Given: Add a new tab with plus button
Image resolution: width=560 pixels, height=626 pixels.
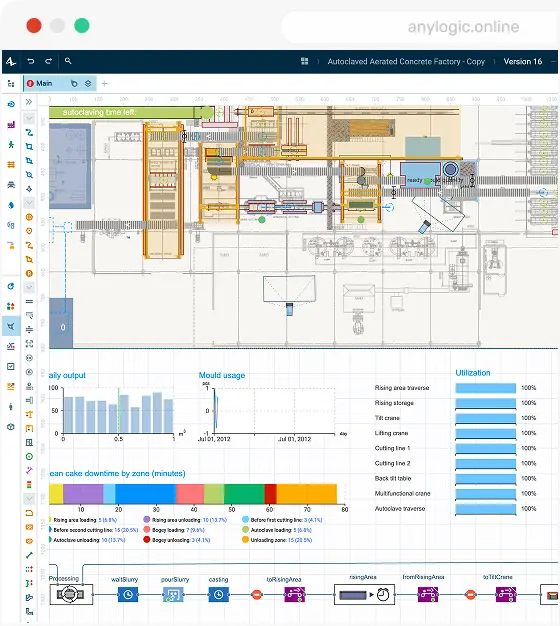Looking at the screenshot, I should pyautogui.click(x=105, y=83).
